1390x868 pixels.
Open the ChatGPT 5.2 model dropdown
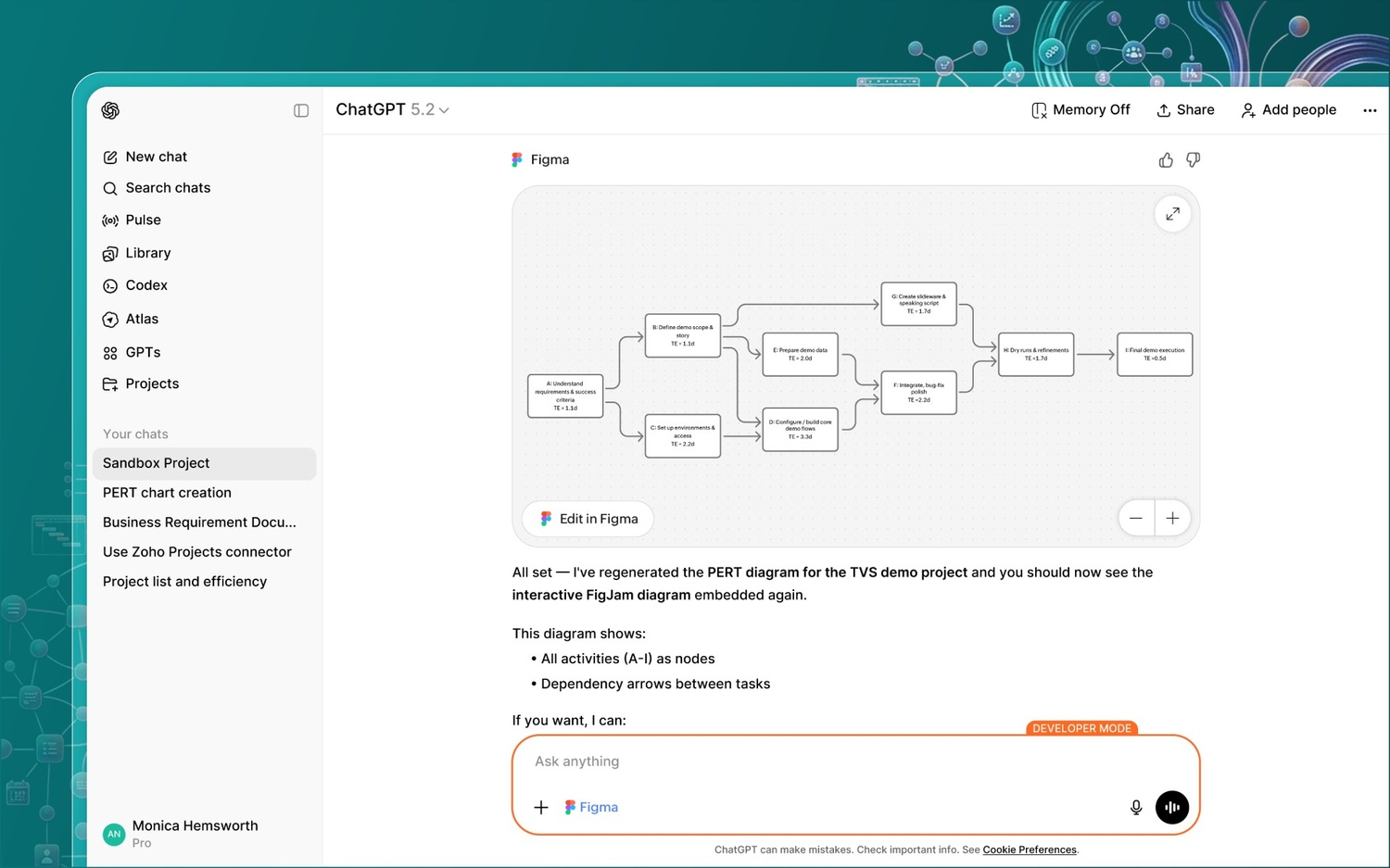pos(392,110)
